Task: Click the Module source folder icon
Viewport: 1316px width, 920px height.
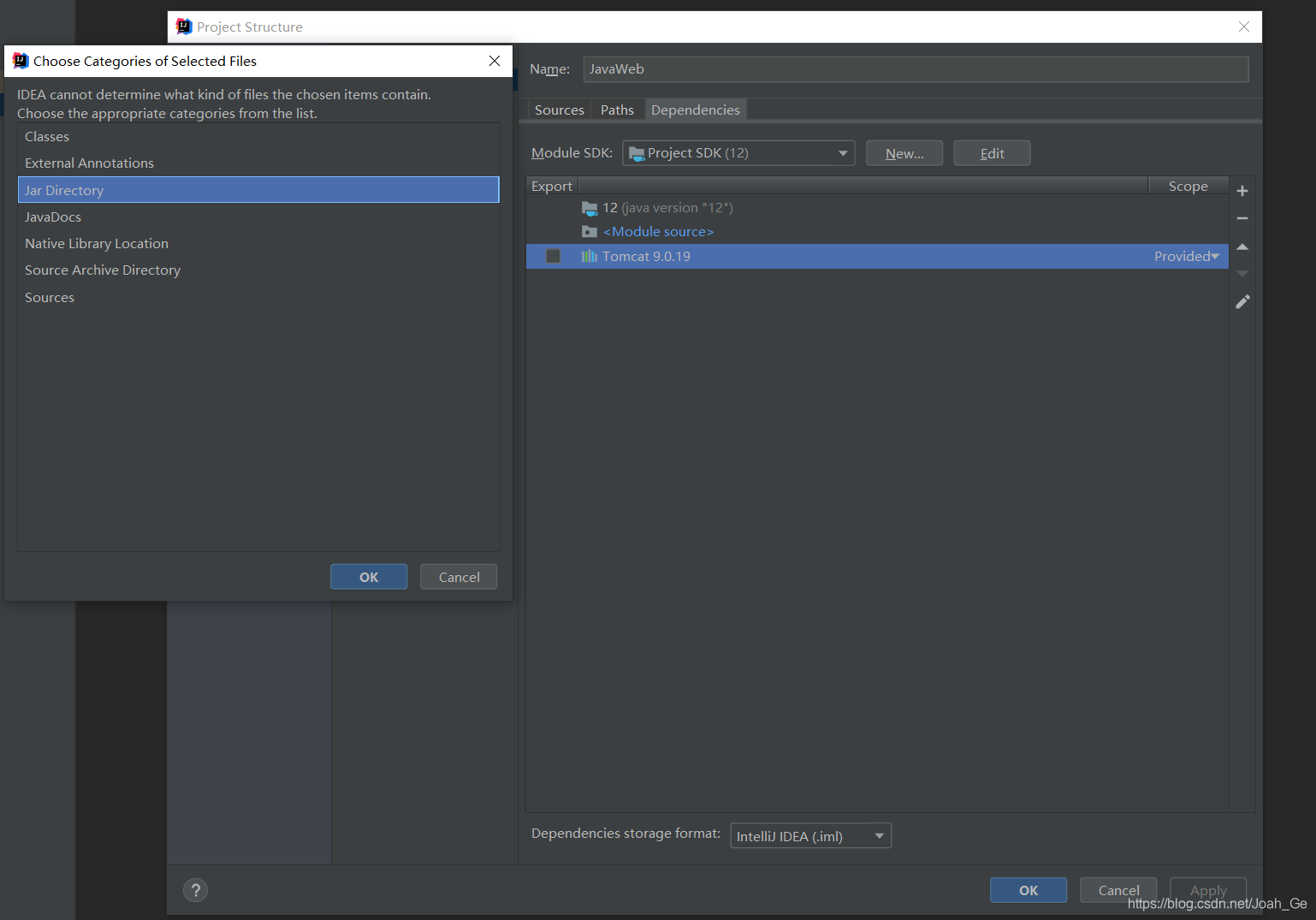Action: click(590, 232)
